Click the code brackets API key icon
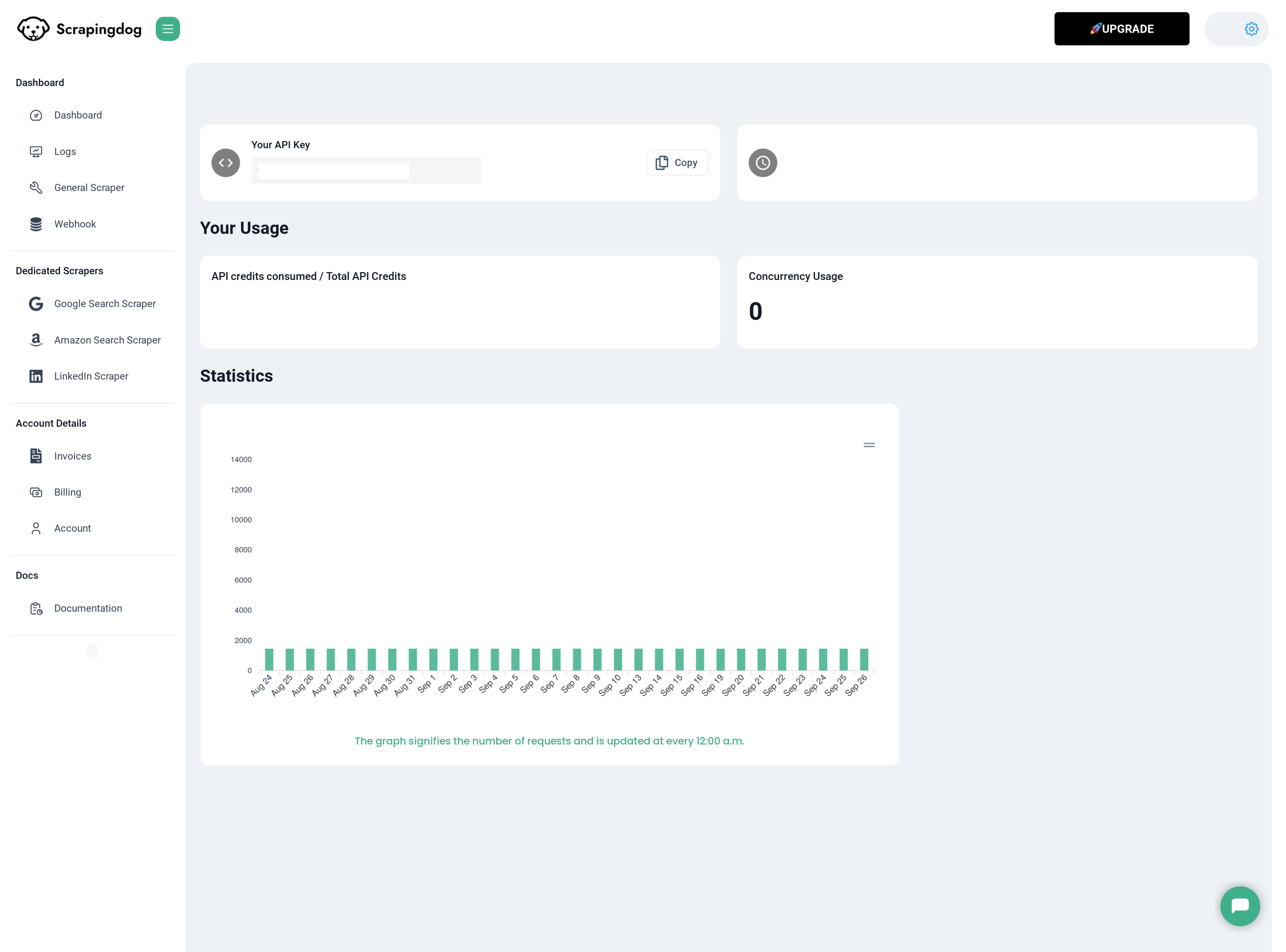This screenshot has width=1286, height=952. pyautogui.click(x=226, y=163)
